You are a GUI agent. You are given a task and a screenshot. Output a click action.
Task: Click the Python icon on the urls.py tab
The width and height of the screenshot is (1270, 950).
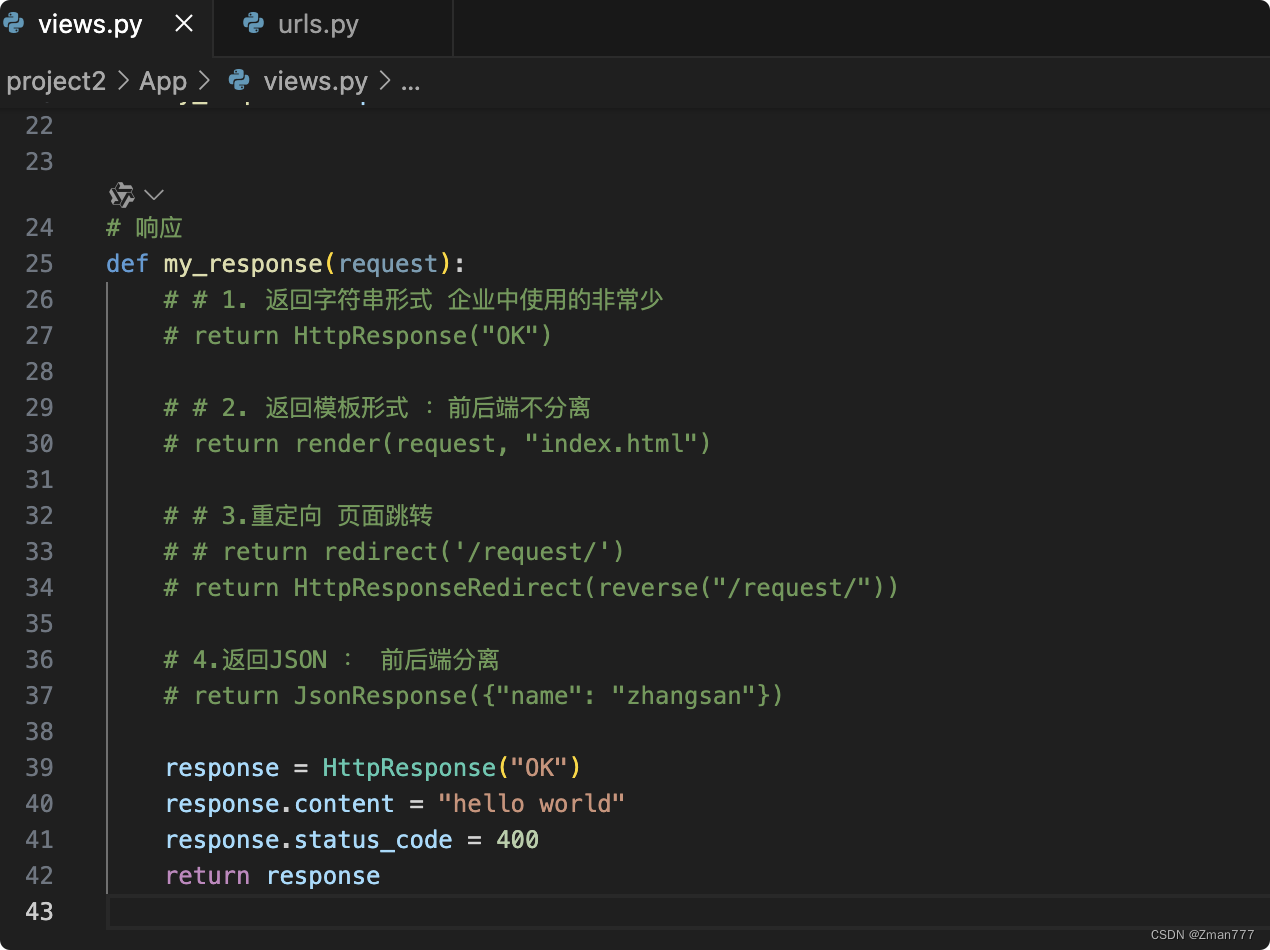click(253, 23)
